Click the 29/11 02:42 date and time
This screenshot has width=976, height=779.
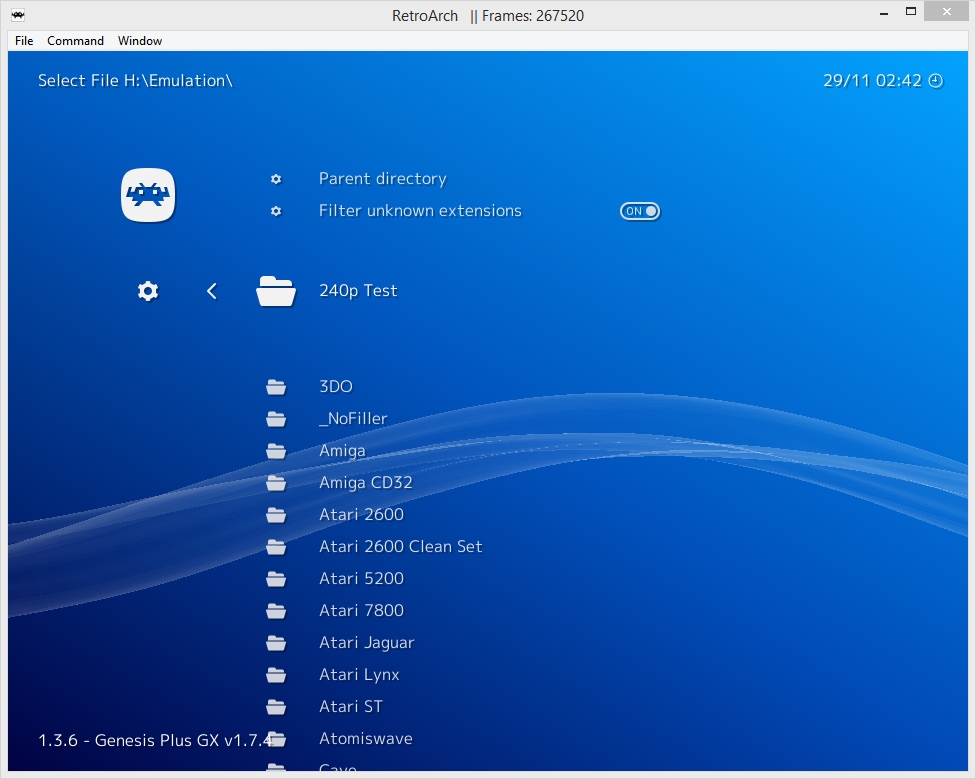(872, 81)
